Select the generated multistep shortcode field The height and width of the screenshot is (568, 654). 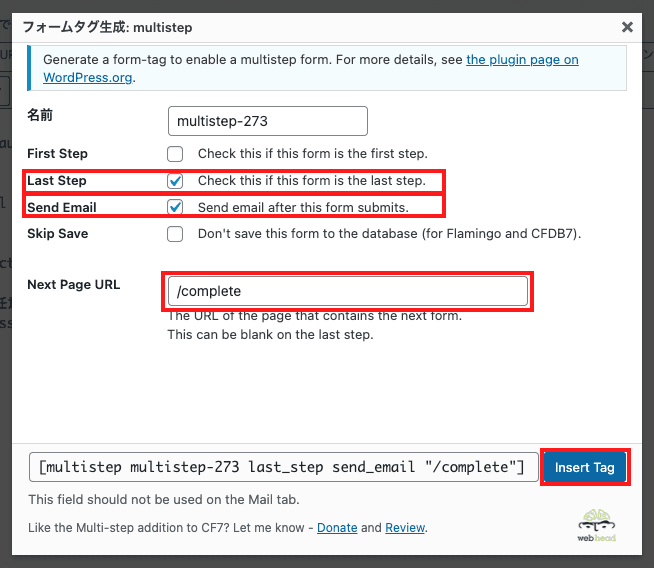[x=281, y=467]
